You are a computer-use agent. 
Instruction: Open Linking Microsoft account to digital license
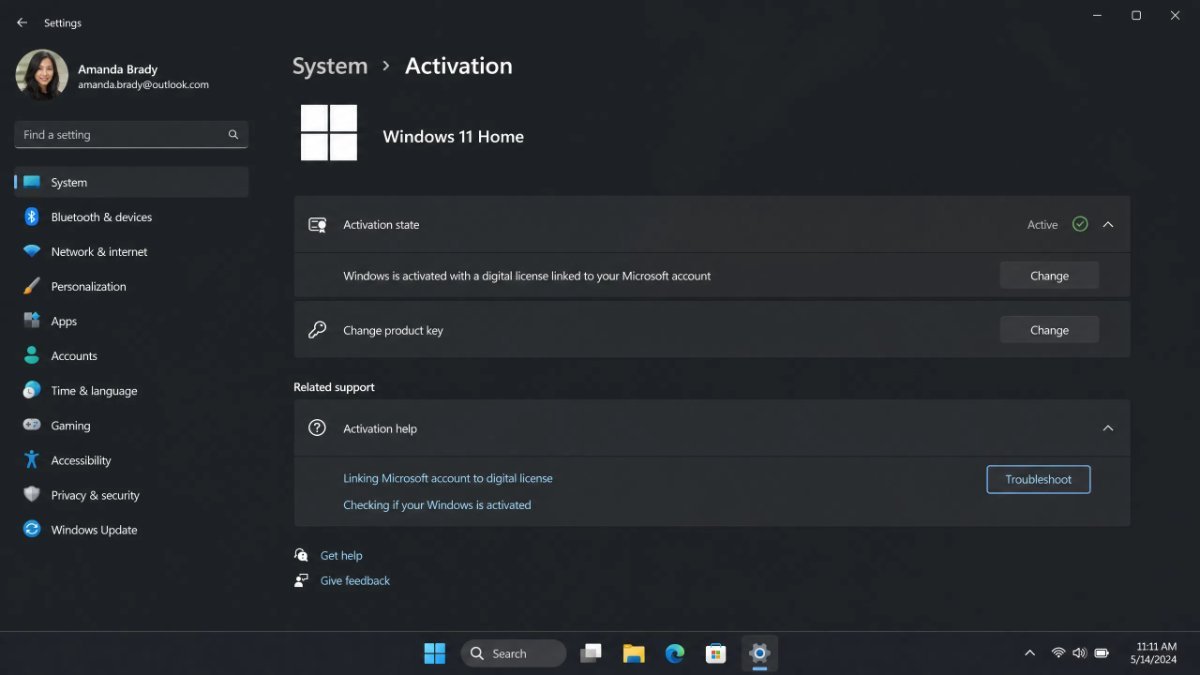[448, 478]
